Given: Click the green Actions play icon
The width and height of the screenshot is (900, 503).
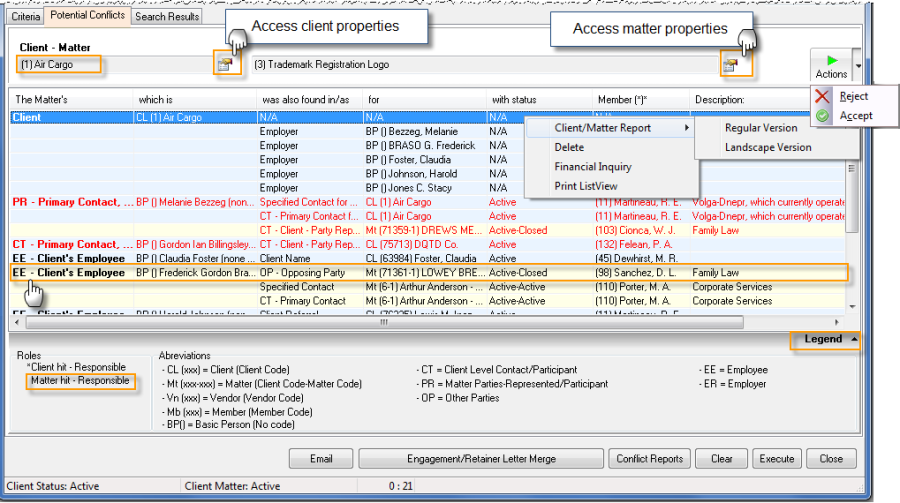Looking at the screenshot, I should point(832,60).
